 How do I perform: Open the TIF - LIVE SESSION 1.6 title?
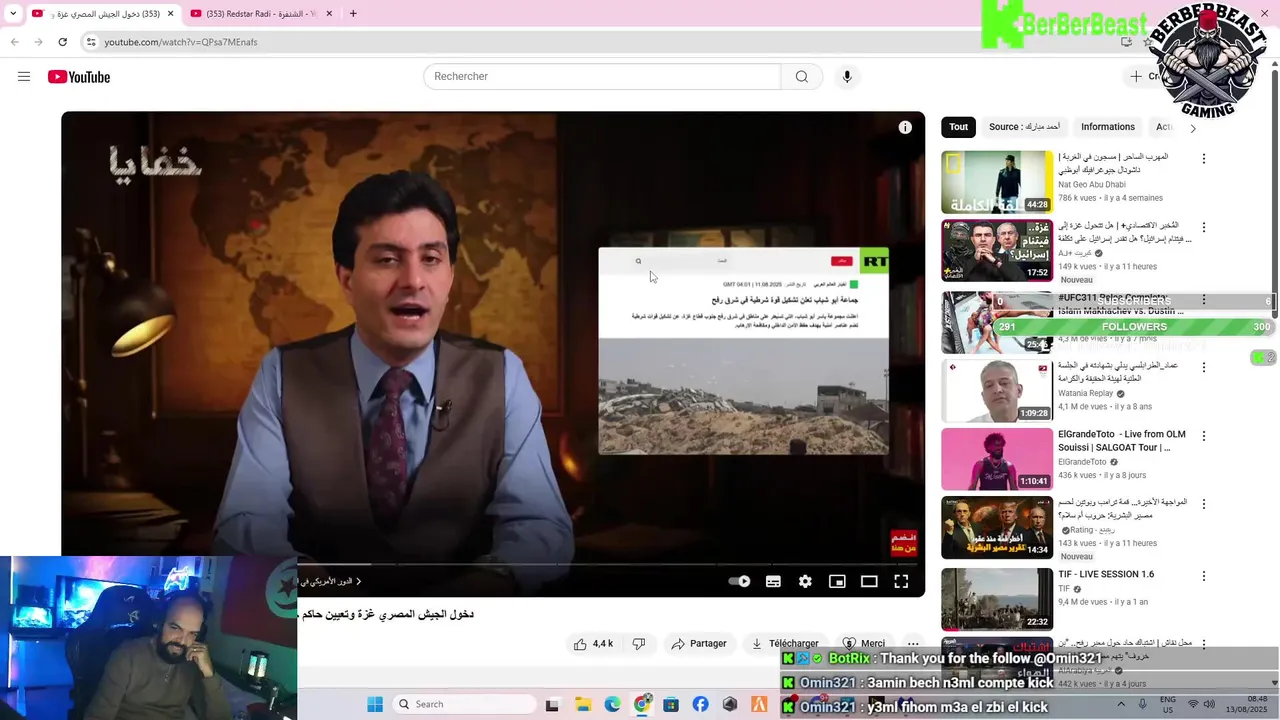pos(1106,575)
